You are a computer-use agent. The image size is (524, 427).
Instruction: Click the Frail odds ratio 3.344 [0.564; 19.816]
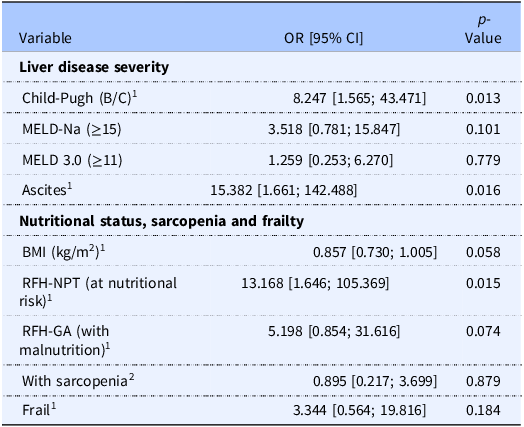click(x=360, y=410)
